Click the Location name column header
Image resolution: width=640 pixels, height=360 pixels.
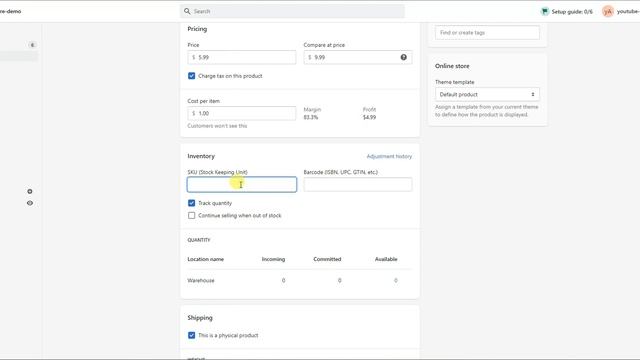[205, 259]
